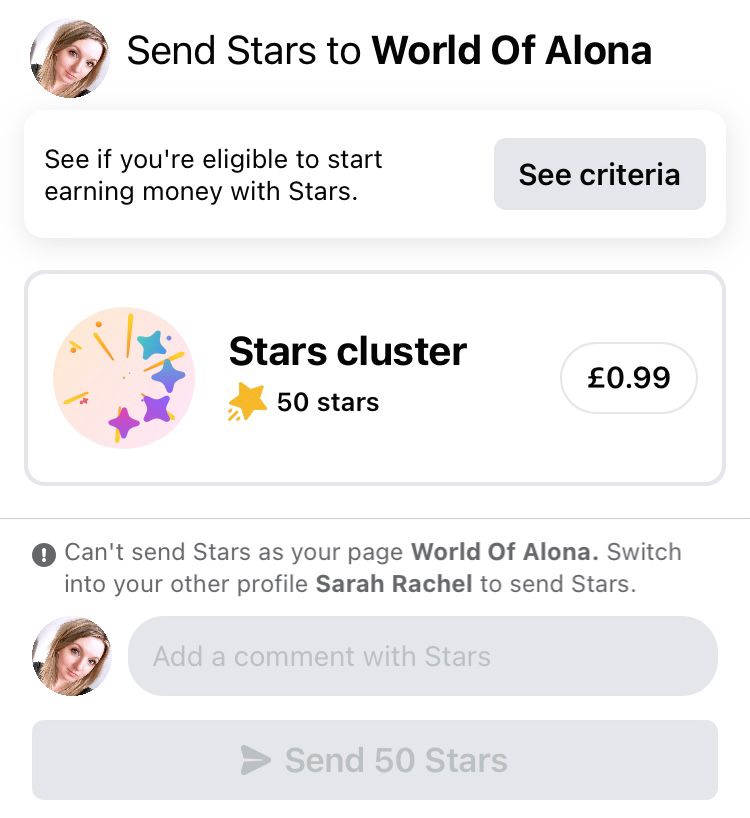Click the 50 stars label
This screenshot has height=818, width=750.
pyautogui.click(x=328, y=402)
